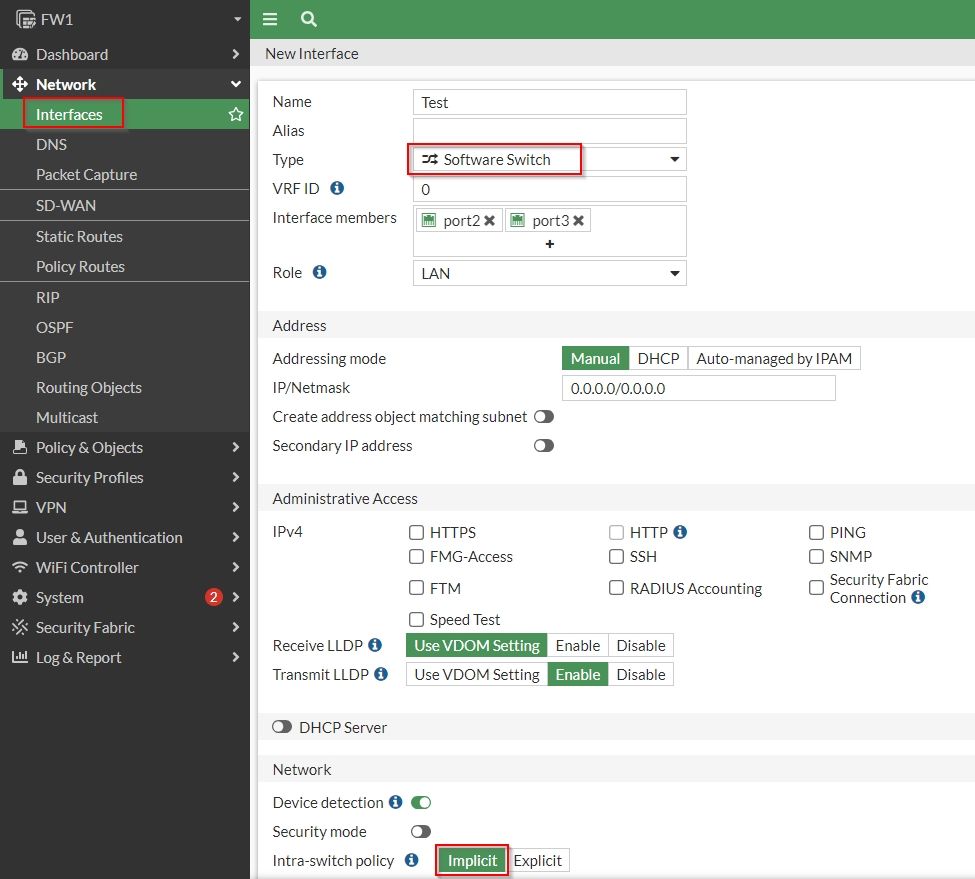Check the PING access checkbox
Image resolution: width=975 pixels, height=879 pixels.
817,533
